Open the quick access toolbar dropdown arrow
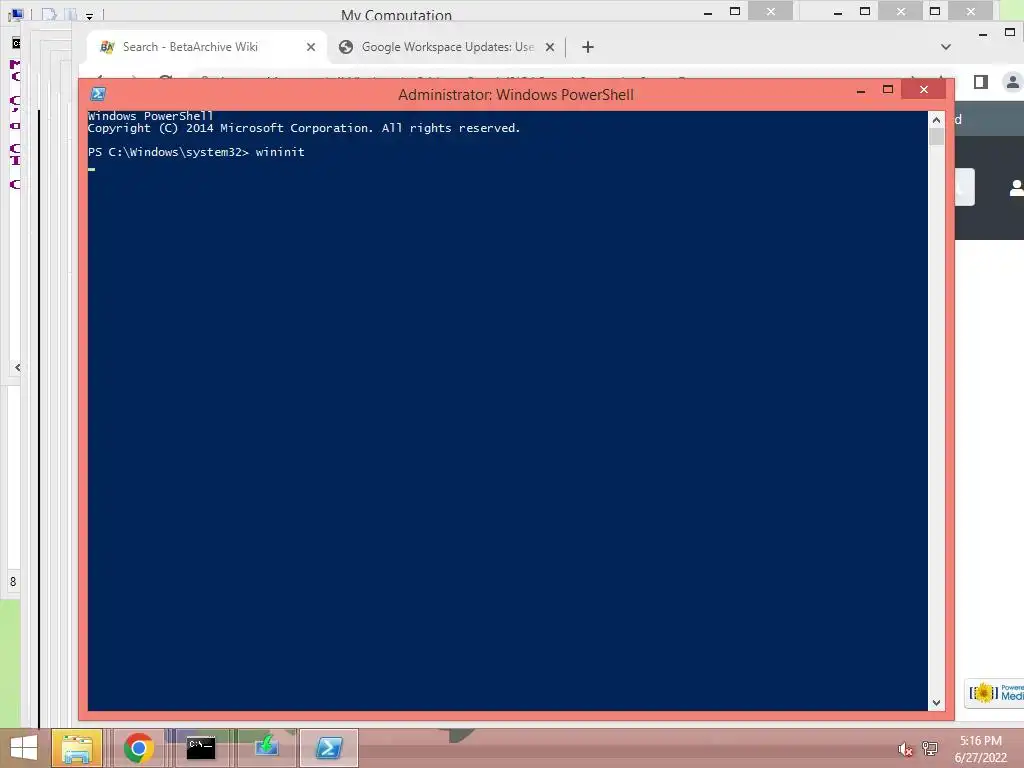The image size is (1024, 768). 89,16
